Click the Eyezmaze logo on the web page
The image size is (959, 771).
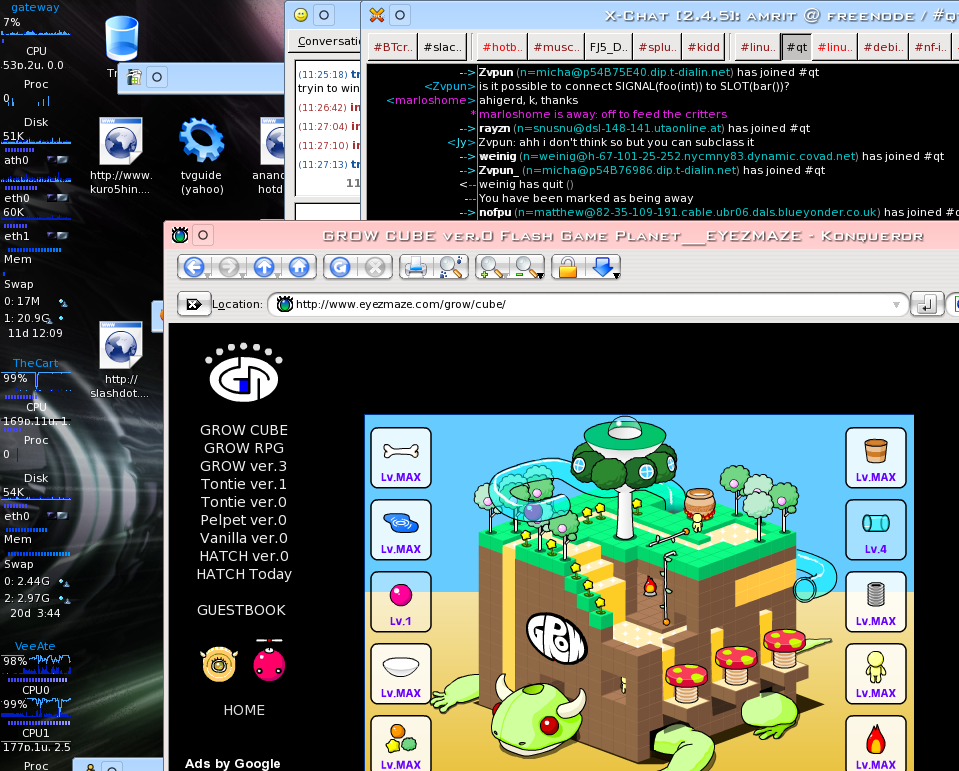243,372
